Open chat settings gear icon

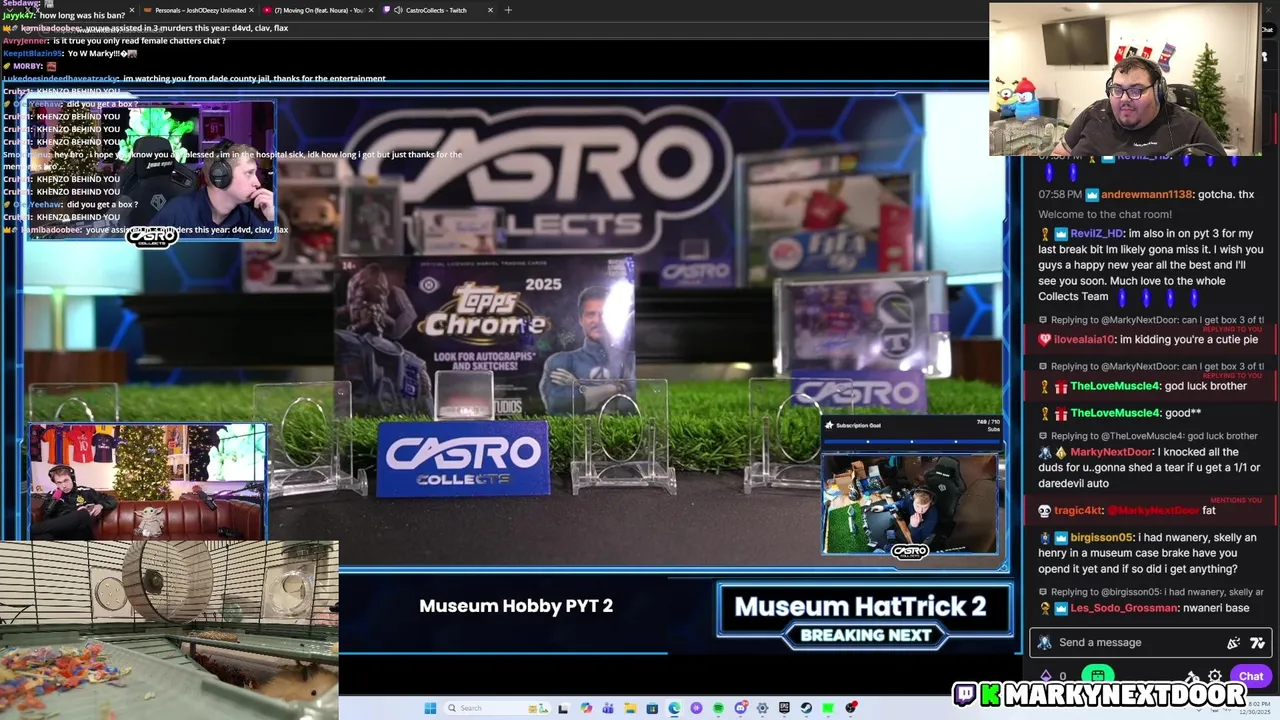(x=1215, y=676)
